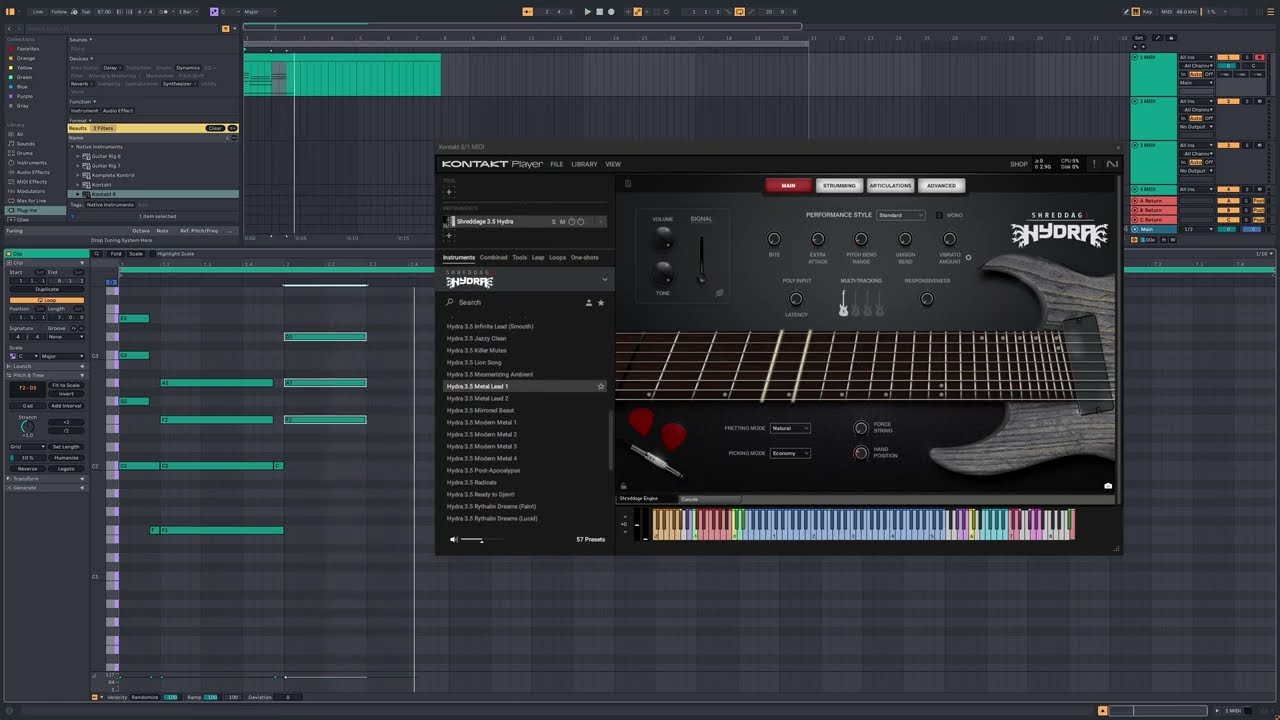Collapse the Native Instruments folder
1280x720 pixels.
pyautogui.click(x=72, y=147)
